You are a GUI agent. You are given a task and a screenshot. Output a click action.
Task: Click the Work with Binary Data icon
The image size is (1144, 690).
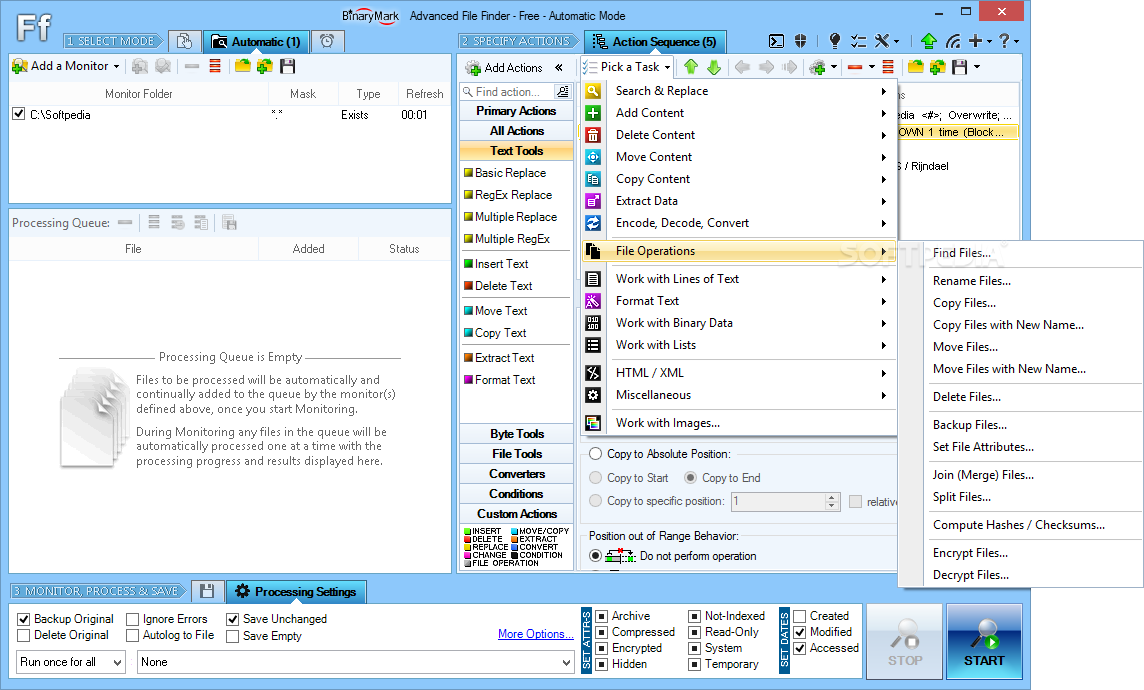tap(593, 323)
